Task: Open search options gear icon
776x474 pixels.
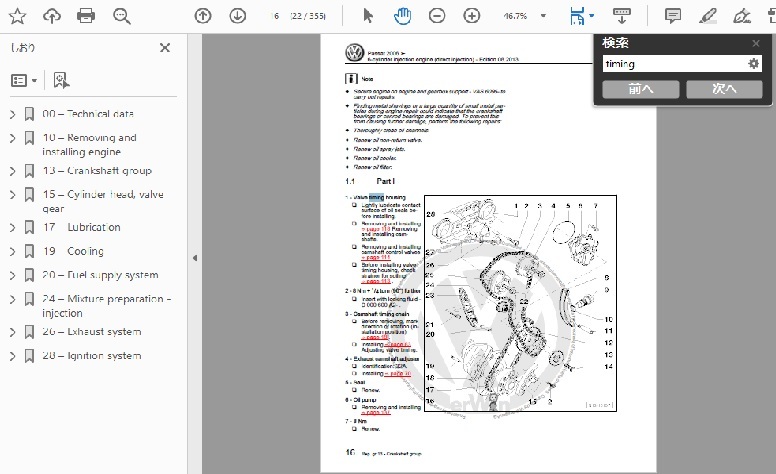Action: tap(753, 63)
